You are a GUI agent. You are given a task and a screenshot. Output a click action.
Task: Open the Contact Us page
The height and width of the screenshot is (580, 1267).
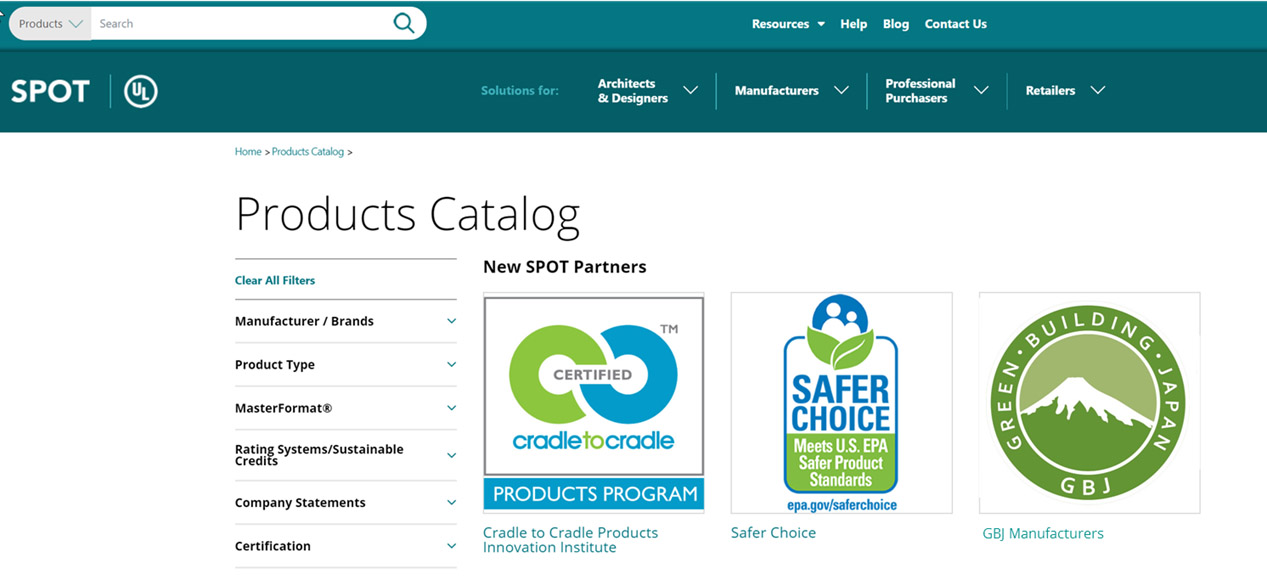point(955,24)
